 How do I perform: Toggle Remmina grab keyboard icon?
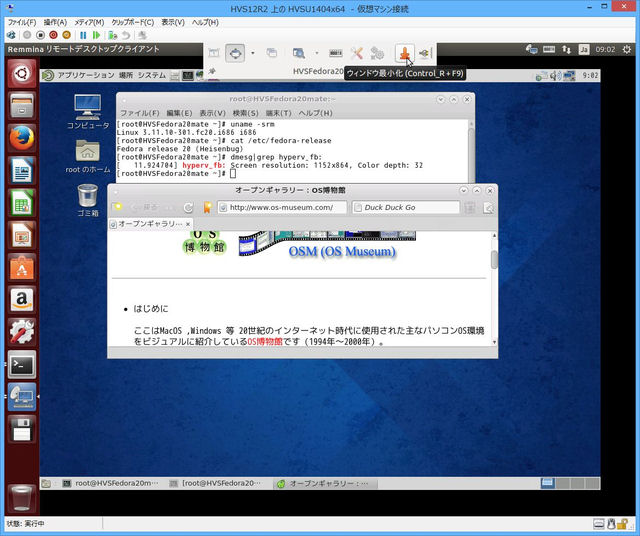336,53
